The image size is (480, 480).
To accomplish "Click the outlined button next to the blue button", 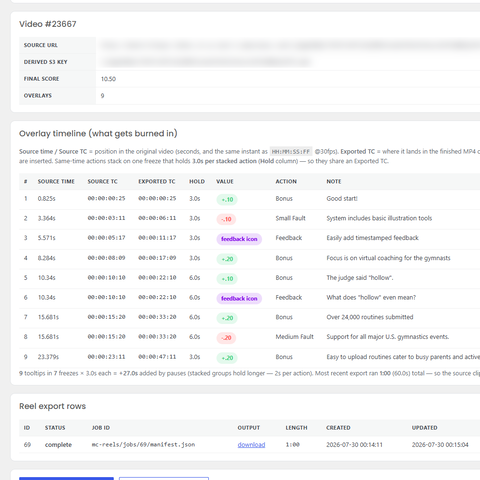I will click(164, 479).
